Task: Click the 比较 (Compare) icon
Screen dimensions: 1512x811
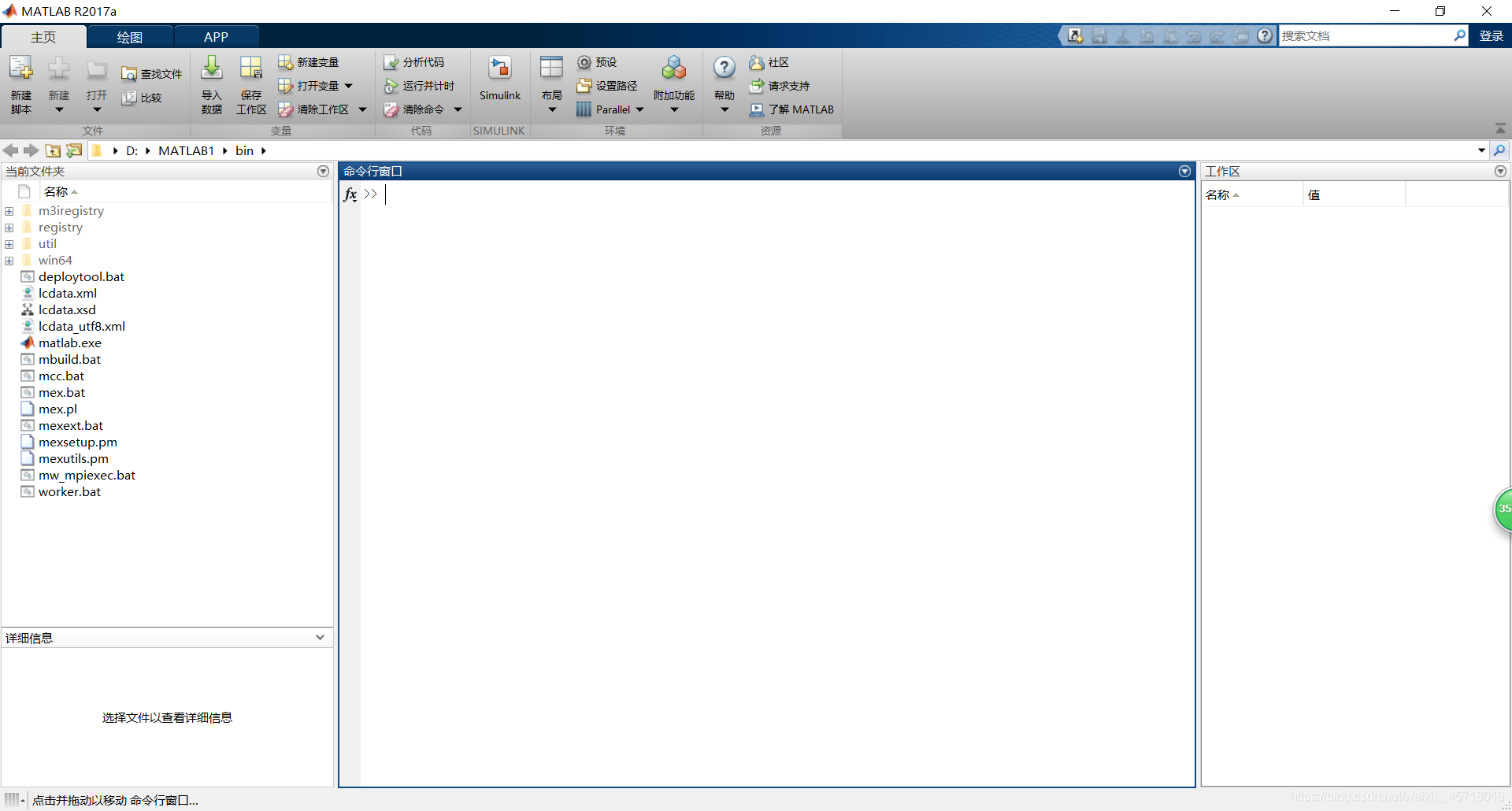Action: pos(129,98)
